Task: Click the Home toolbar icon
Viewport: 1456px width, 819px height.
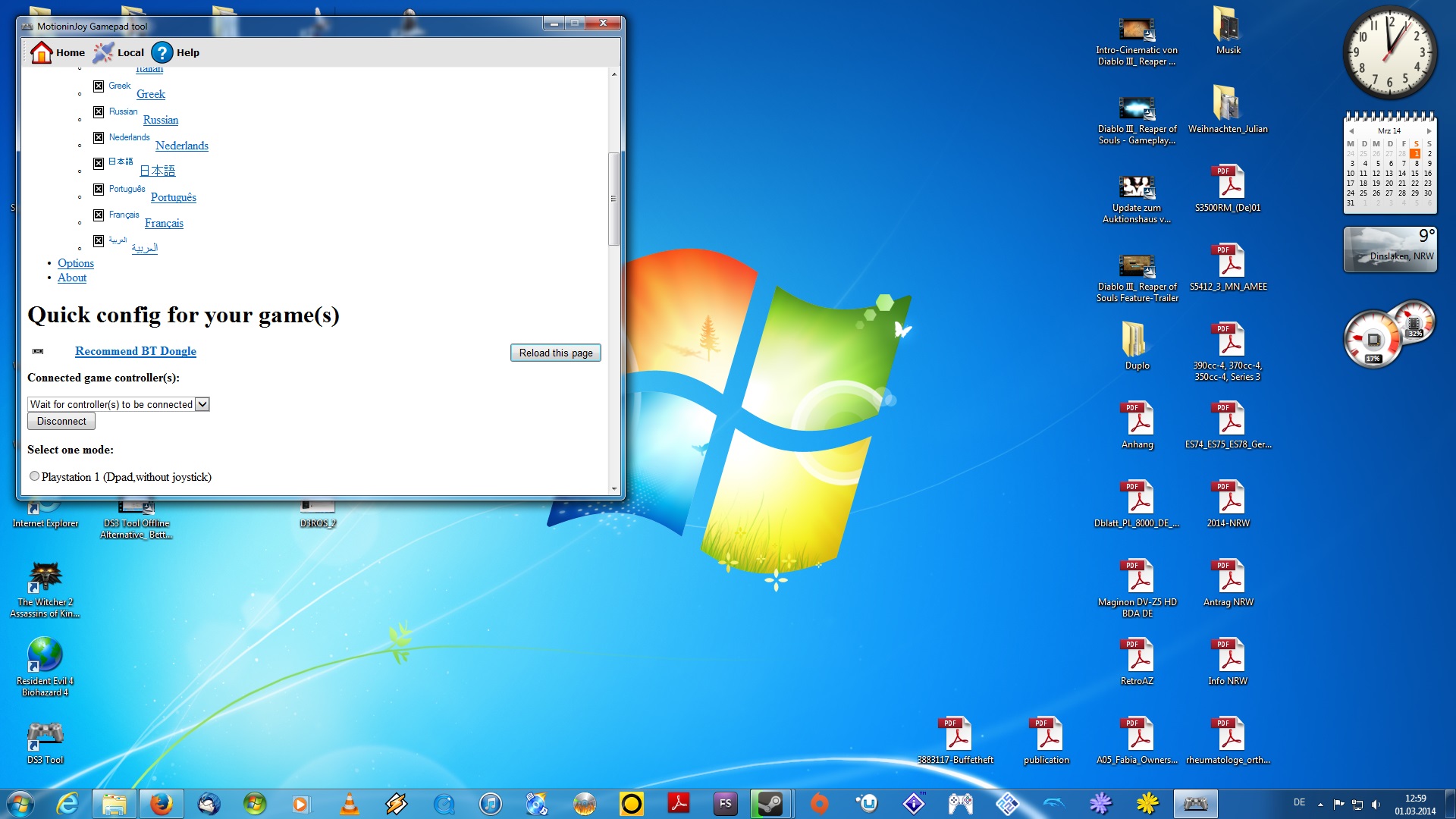Action: tap(42, 52)
